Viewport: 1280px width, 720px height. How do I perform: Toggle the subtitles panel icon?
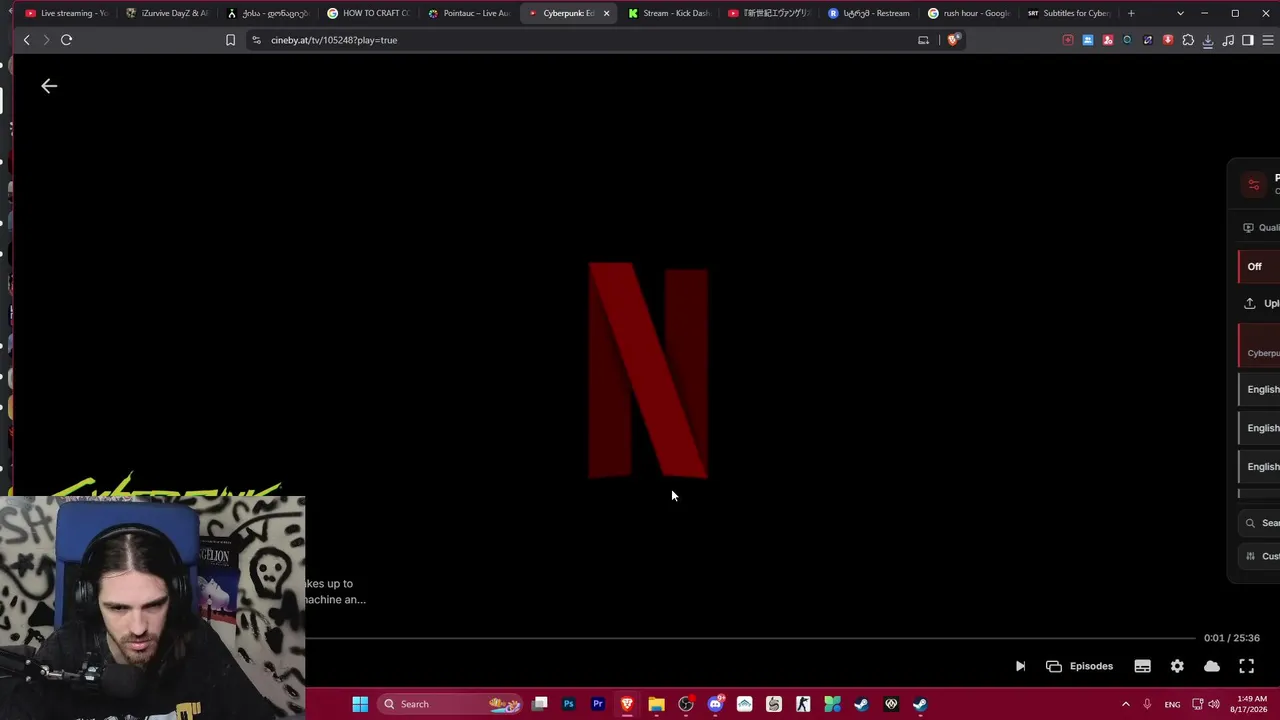click(1142, 666)
